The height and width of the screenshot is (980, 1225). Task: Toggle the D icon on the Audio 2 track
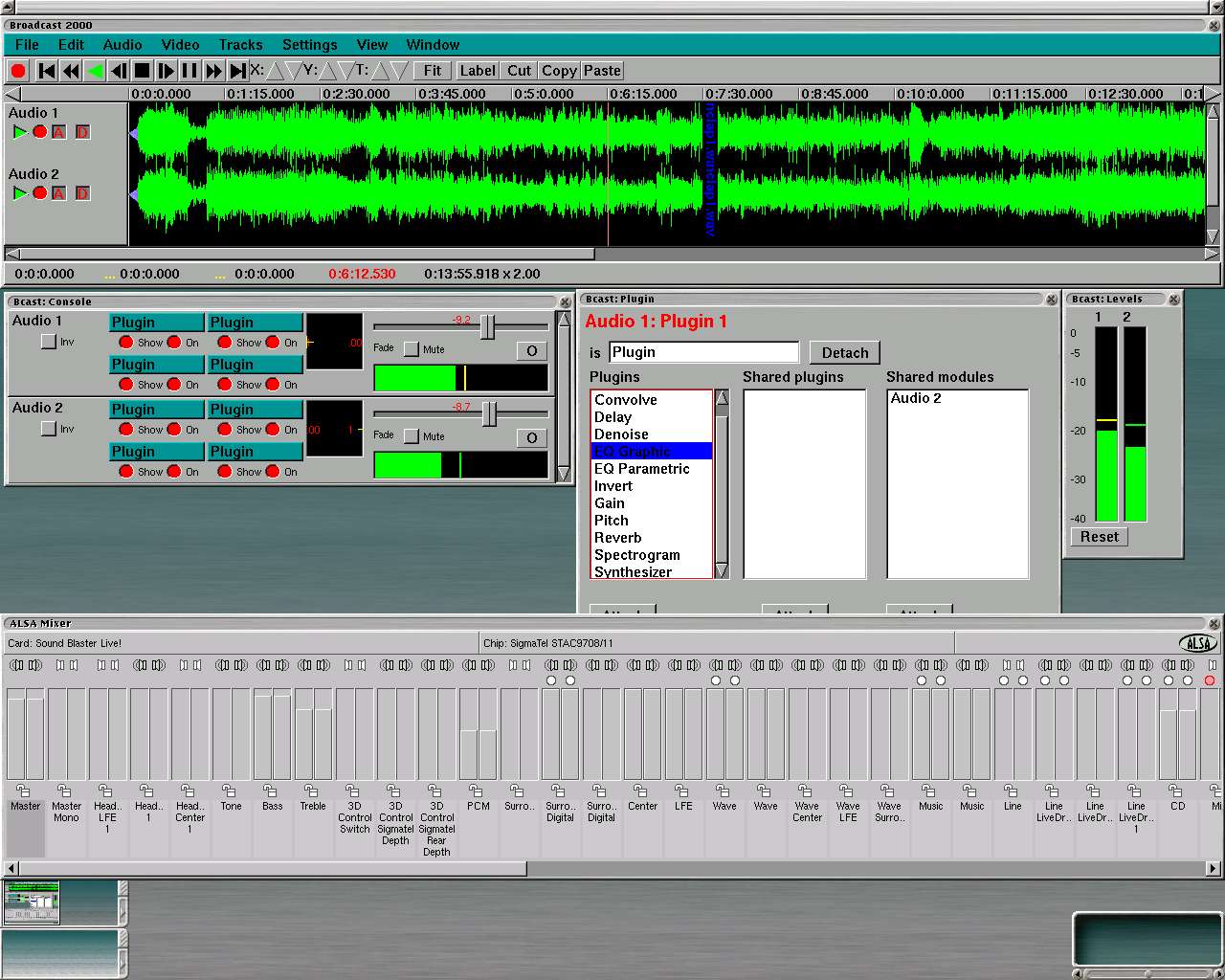(x=82, y=193)
